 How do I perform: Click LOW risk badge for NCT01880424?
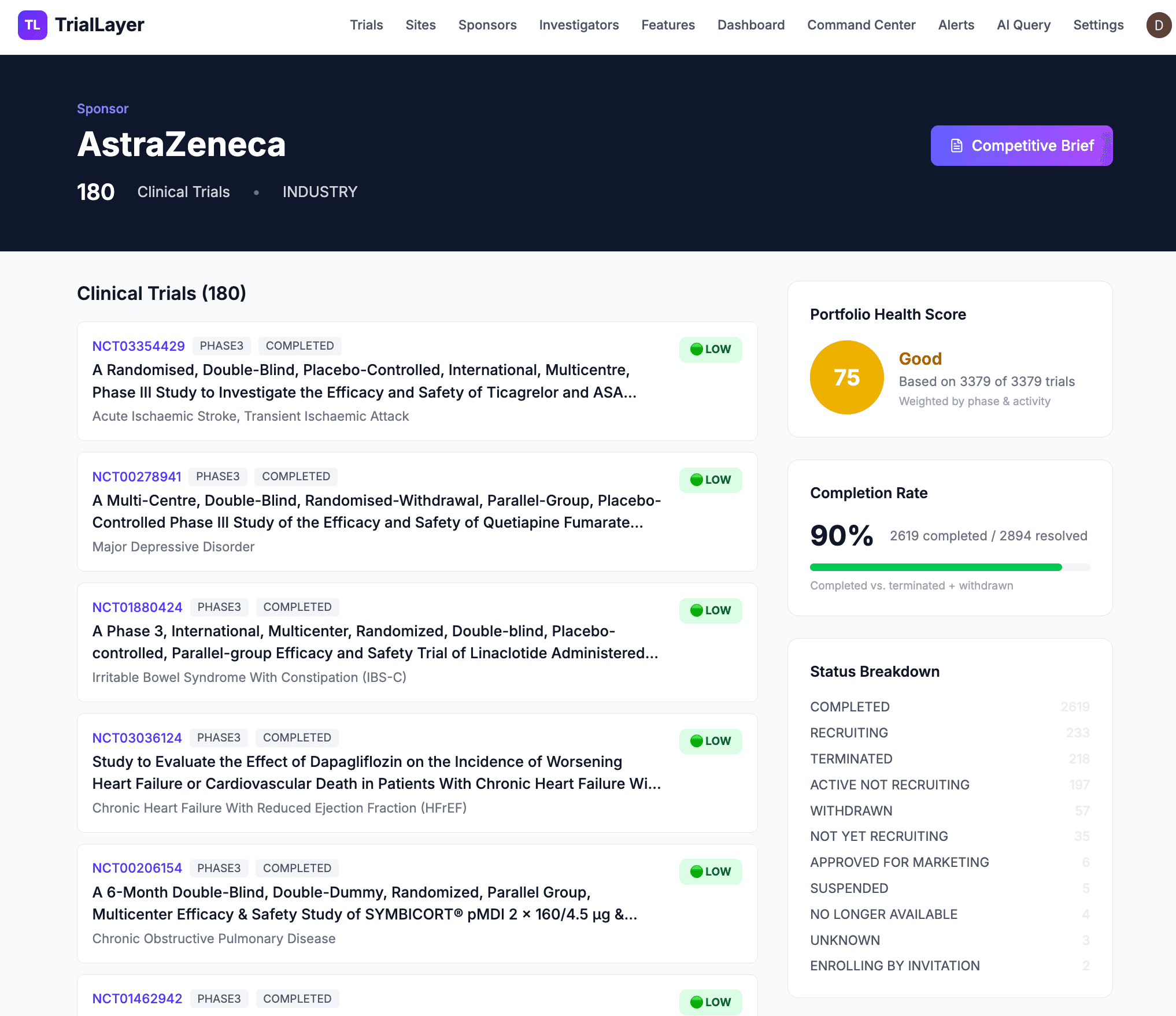click(711, 610)
